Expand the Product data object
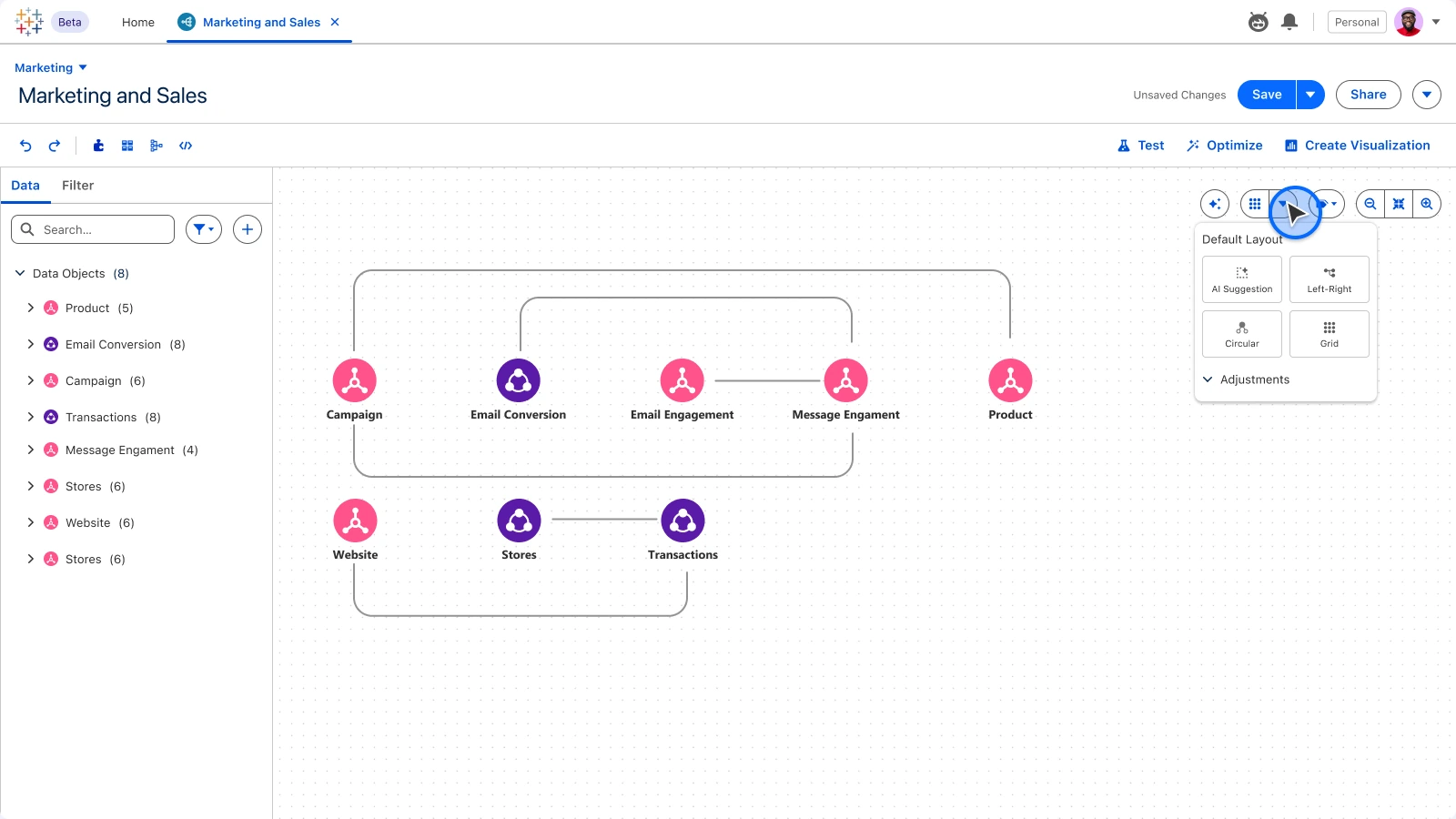The height and width of the screenshot is (819, 1456). point(31,308)
